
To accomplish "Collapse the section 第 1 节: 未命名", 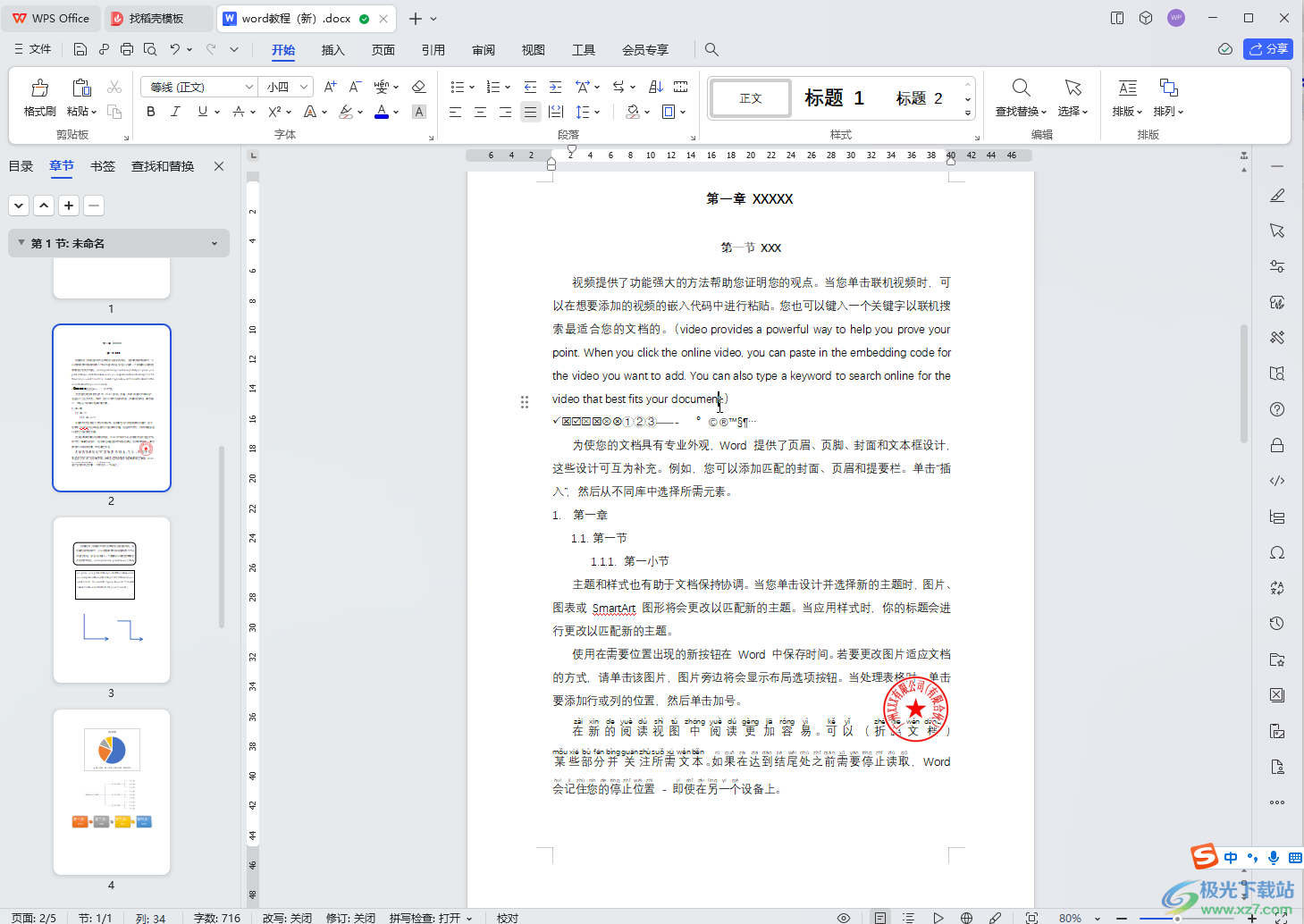I will (21, 243).
